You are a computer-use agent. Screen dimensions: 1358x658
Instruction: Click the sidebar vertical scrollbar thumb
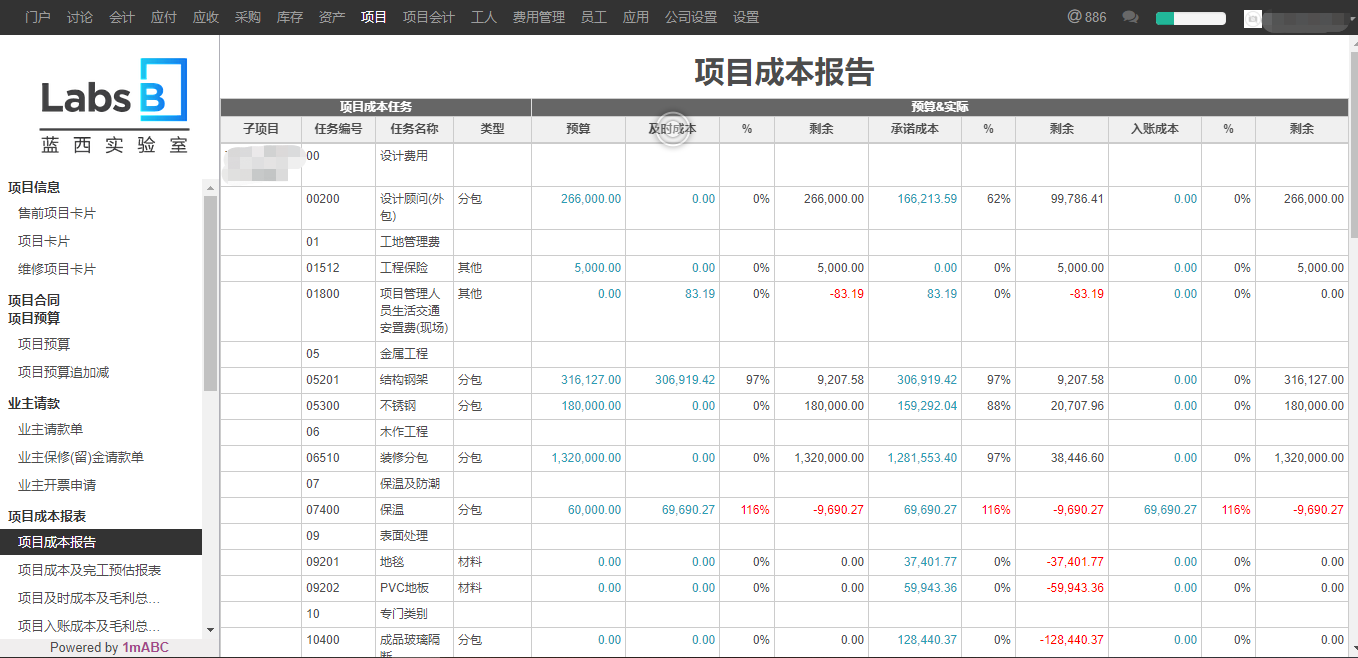210,293
